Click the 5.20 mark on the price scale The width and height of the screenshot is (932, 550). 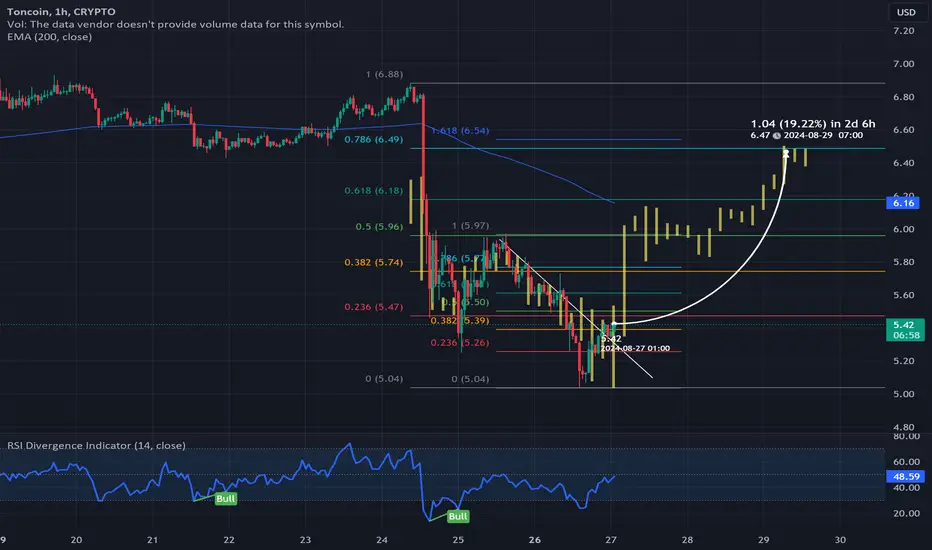coord(903,361)
